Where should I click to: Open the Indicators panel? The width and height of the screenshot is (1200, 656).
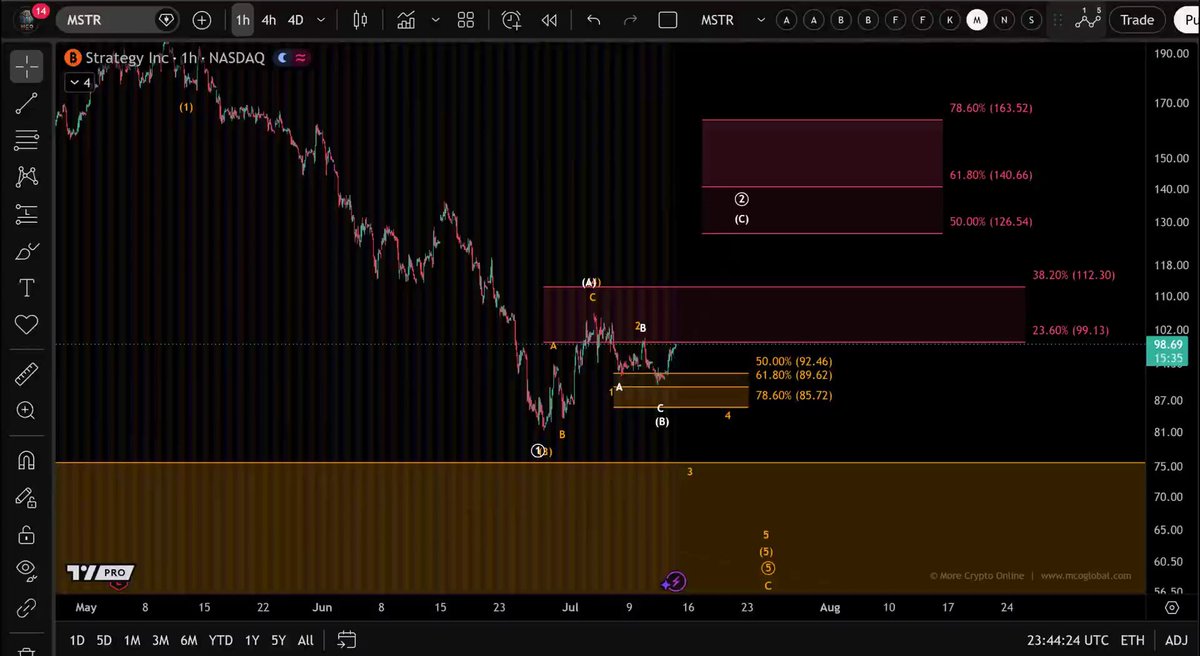point(406,20)
